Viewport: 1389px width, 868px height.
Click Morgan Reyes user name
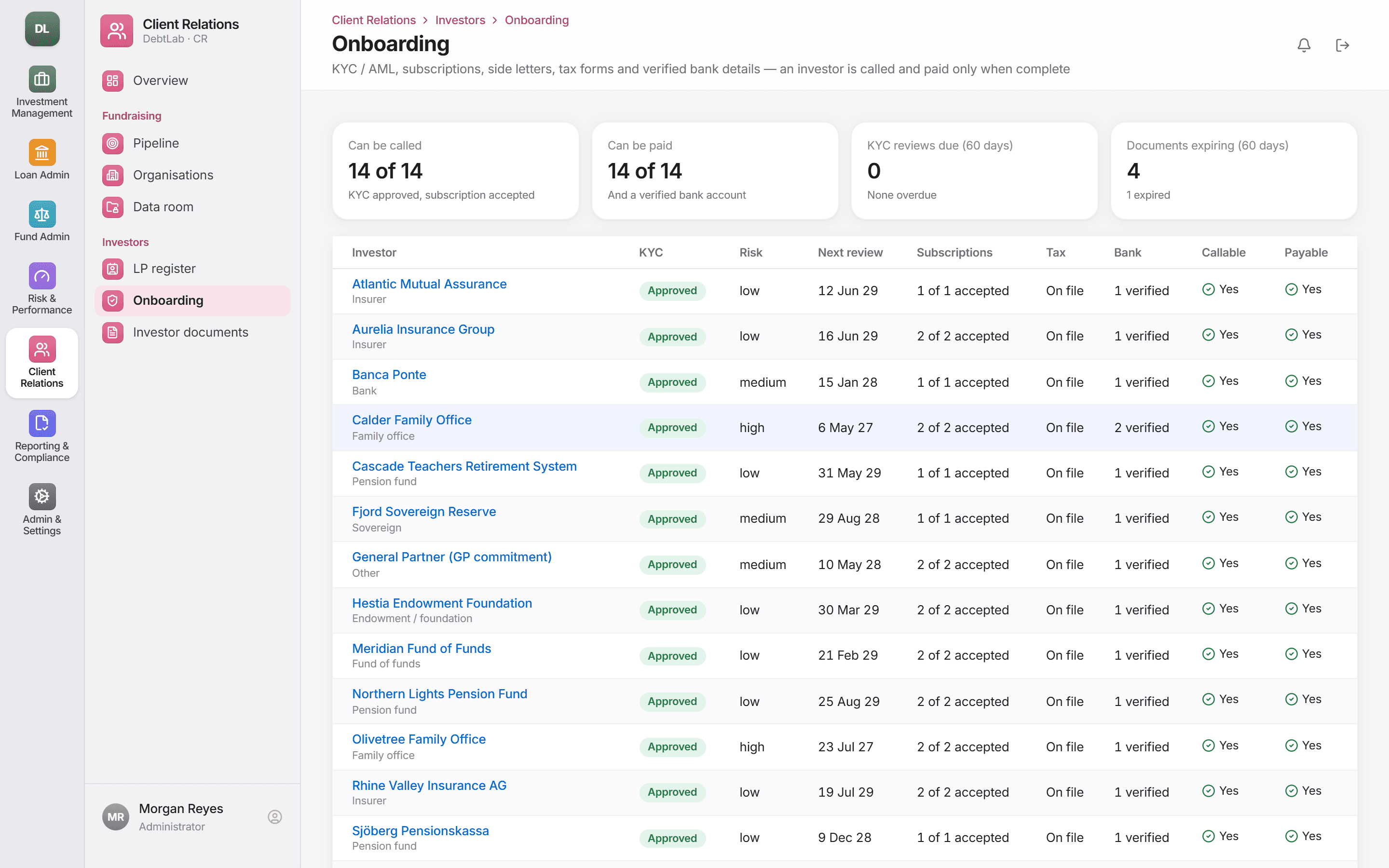(x=181, y=808)
